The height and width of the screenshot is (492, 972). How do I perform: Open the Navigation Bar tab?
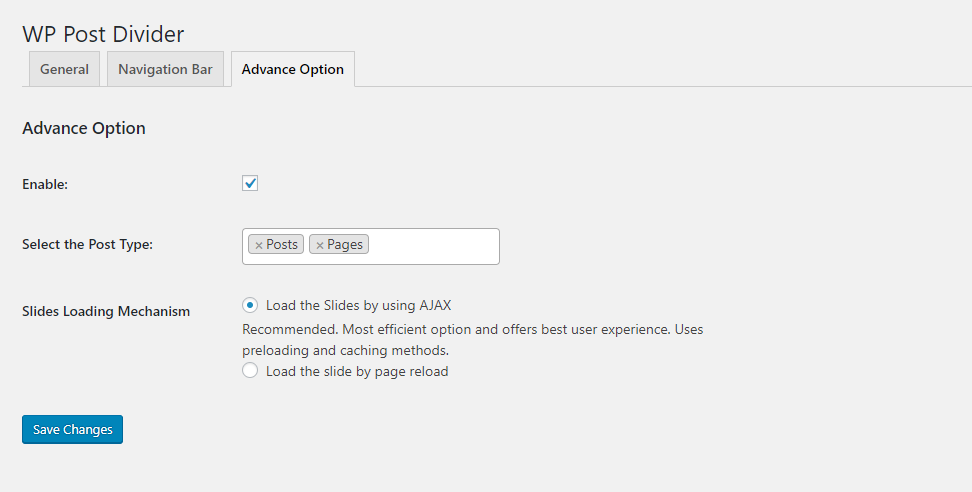pyautogui.click(x=165, y=70)
